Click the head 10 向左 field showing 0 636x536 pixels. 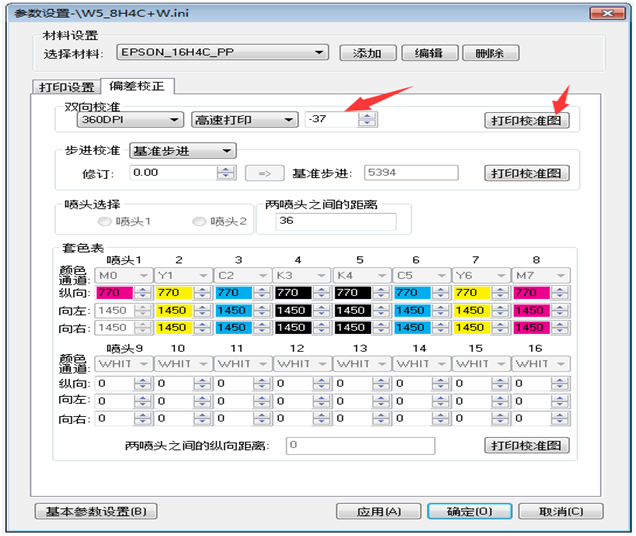174,401
